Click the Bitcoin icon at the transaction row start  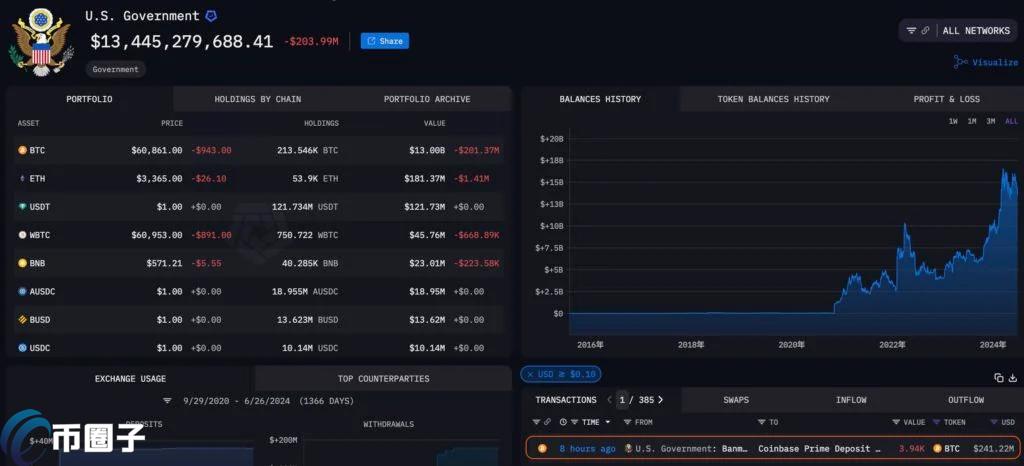542,448
